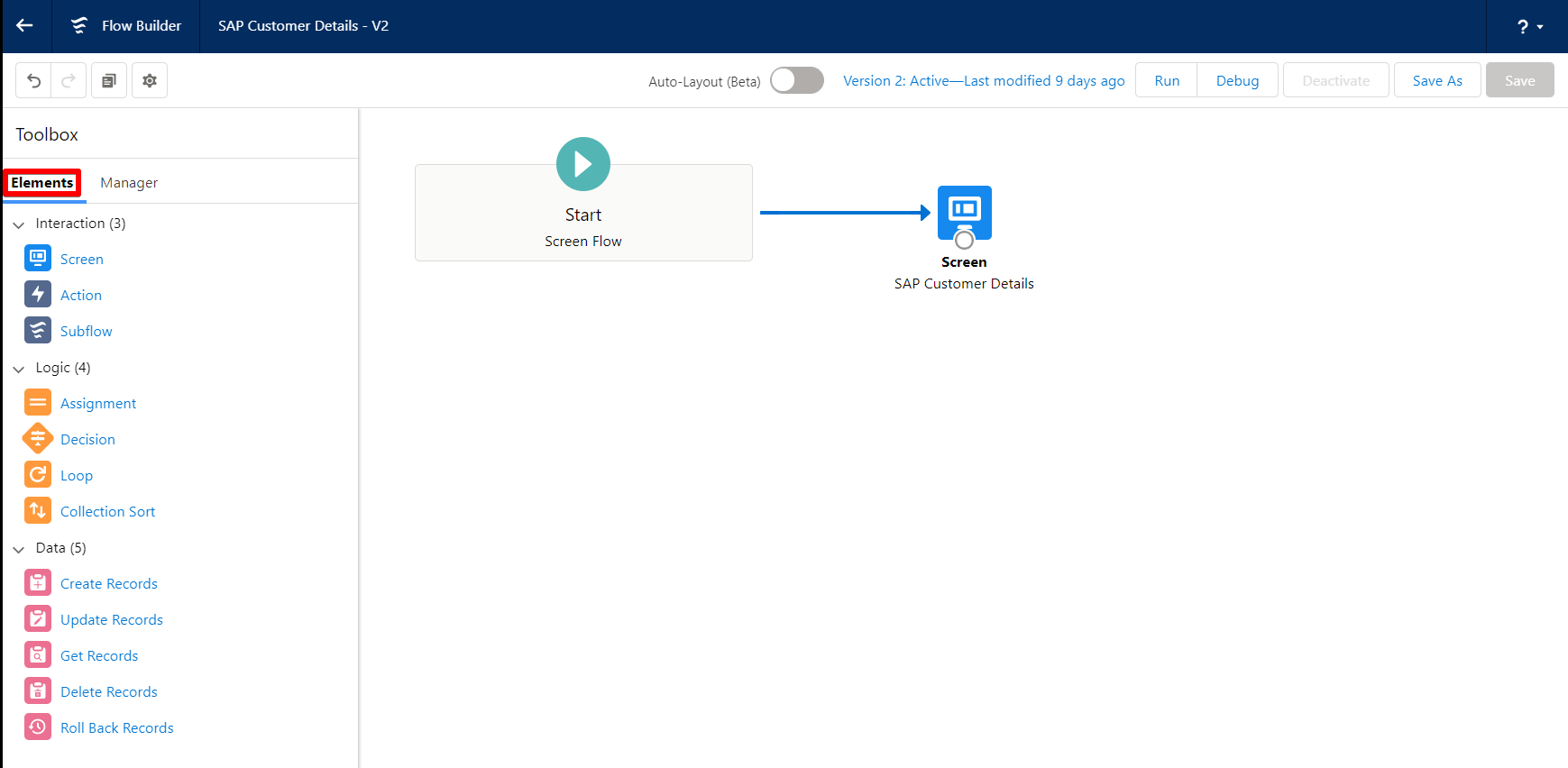Click the undo arrow icon
Image resolution: width=1568 pixels, height=768 pixels.
point(33,81)
